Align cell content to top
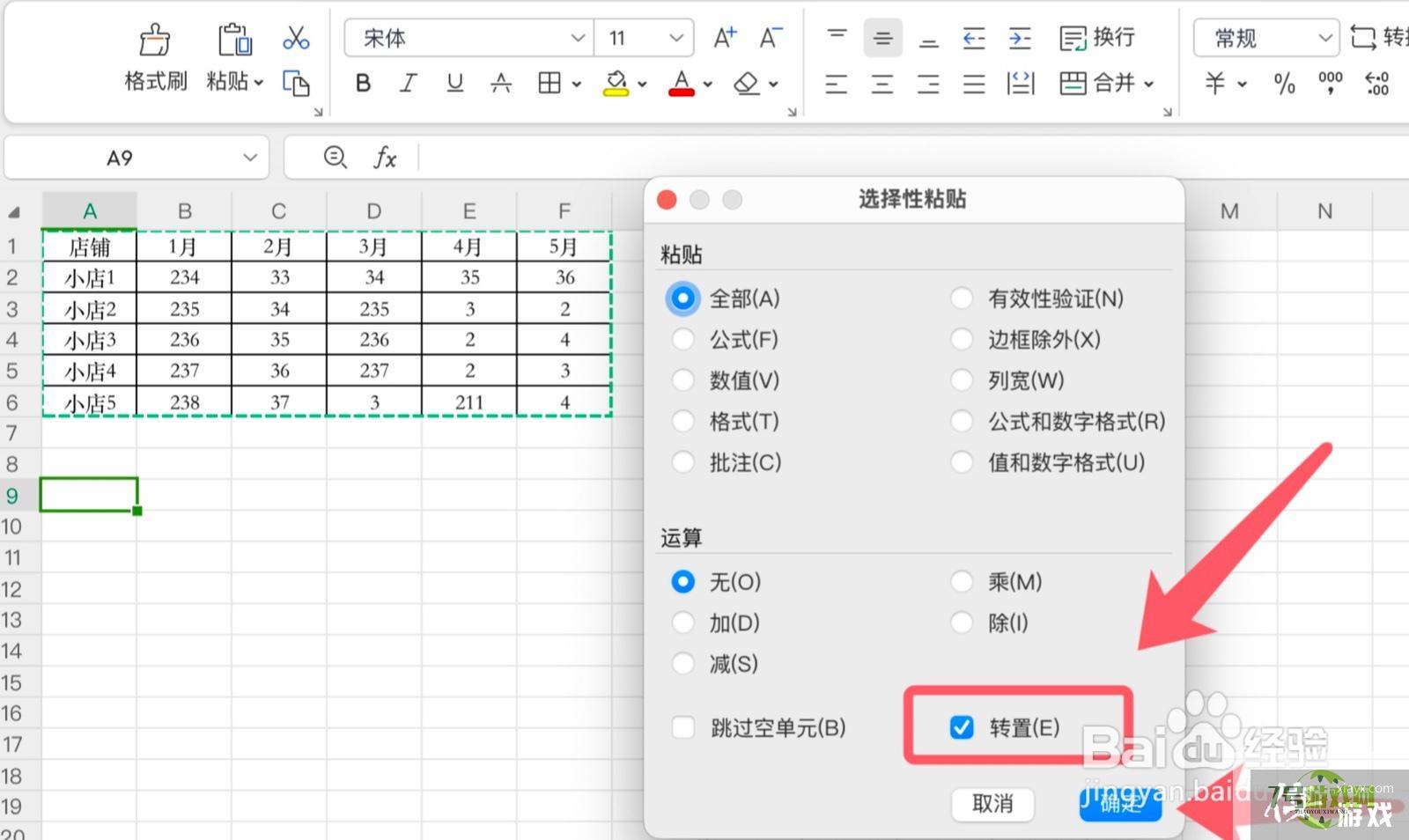 point(837,38)
